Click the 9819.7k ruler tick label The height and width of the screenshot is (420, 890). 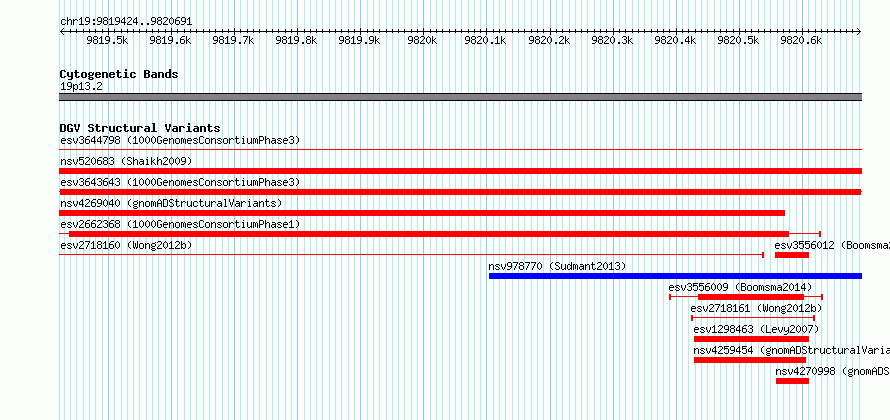[x=233, y=40]
